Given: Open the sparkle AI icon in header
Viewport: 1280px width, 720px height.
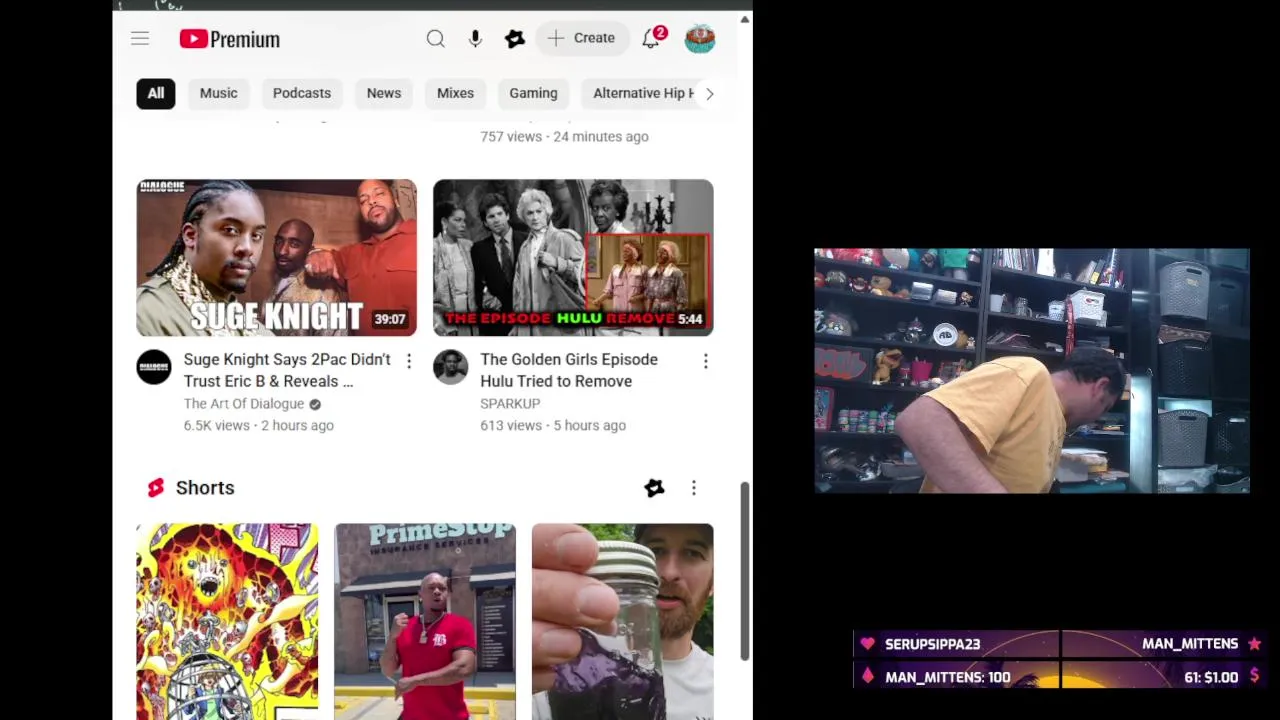Looking at the screenshot, I should pos(515,39).
